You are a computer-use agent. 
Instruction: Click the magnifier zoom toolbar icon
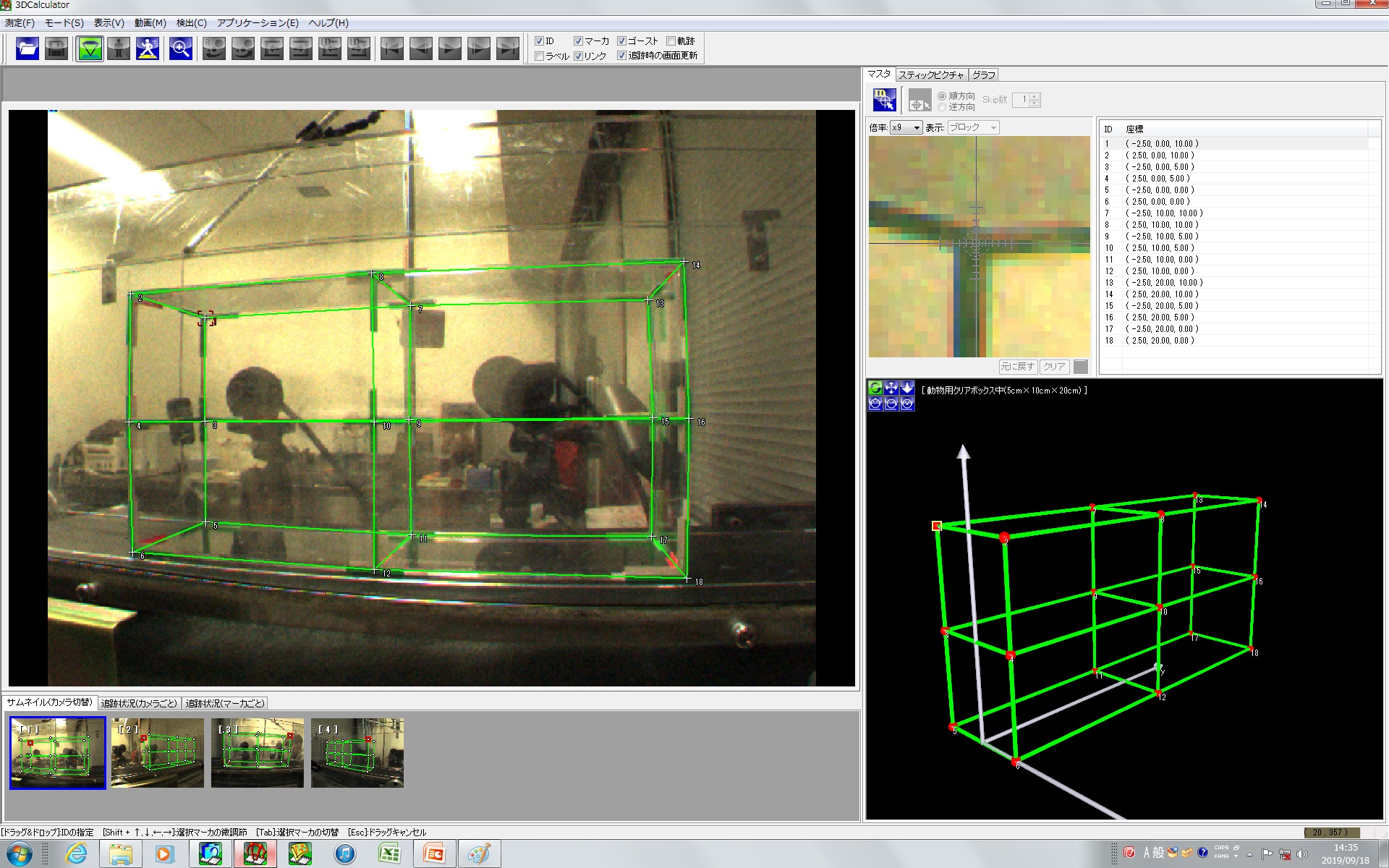pyautogui.click(x=180, y=48)
